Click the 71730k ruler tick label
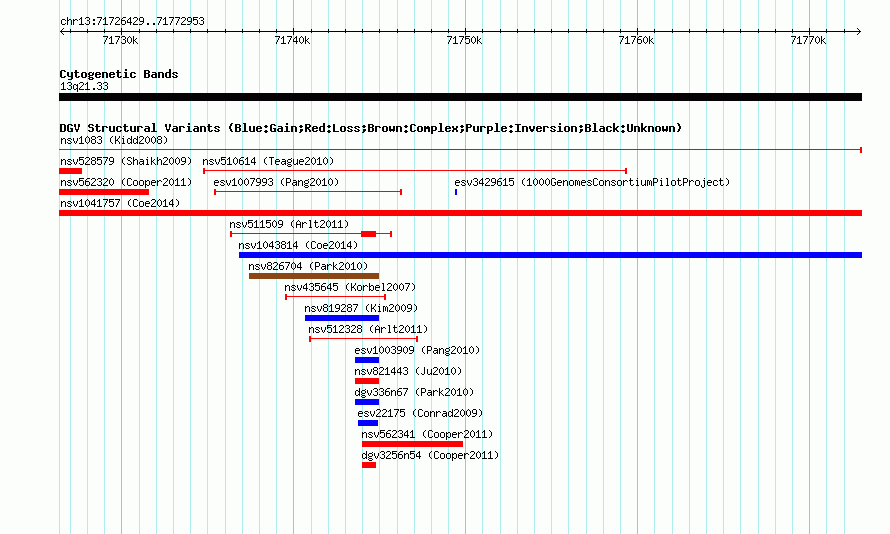The image size is (890, 534). tap(120, 40)
